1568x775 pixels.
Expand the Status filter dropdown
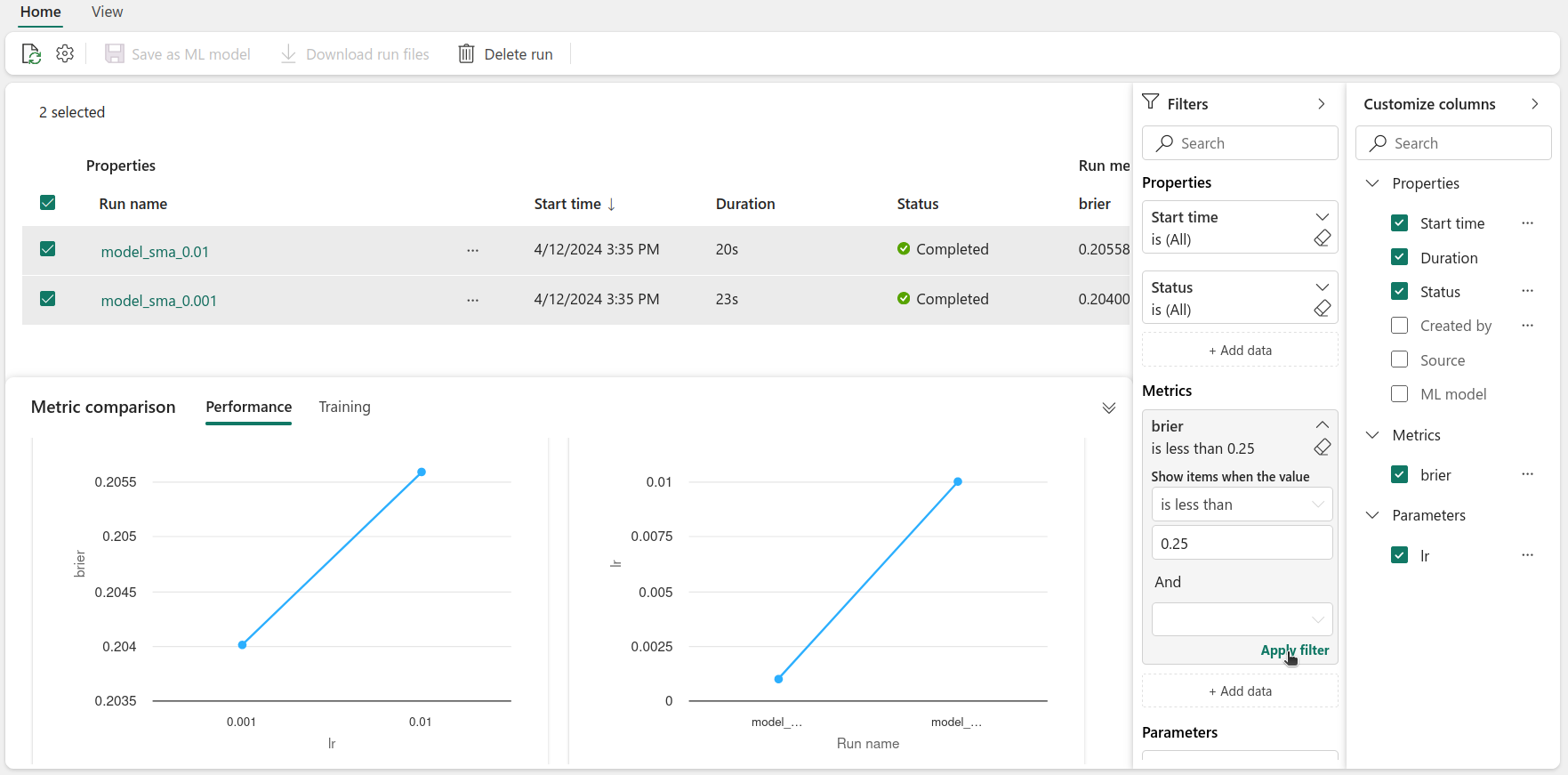pos(1322,287)
